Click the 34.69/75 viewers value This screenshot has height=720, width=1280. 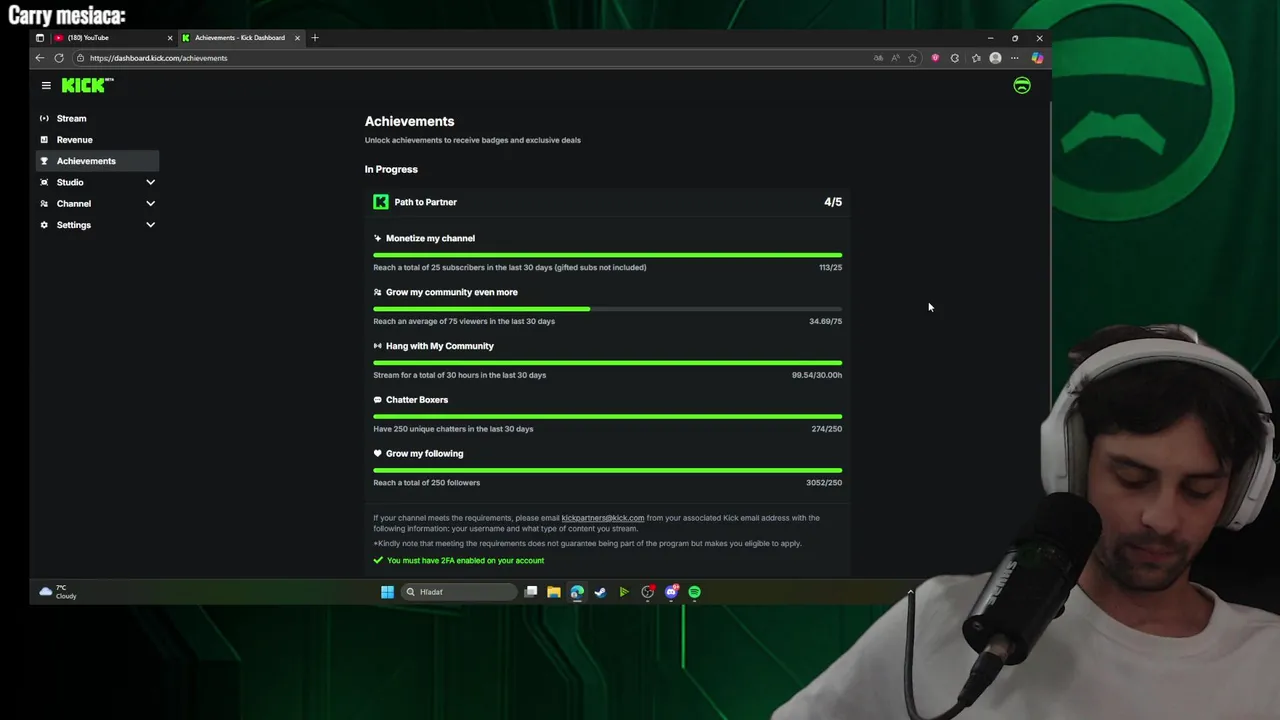pyautogui.click(x=826, y=321)
